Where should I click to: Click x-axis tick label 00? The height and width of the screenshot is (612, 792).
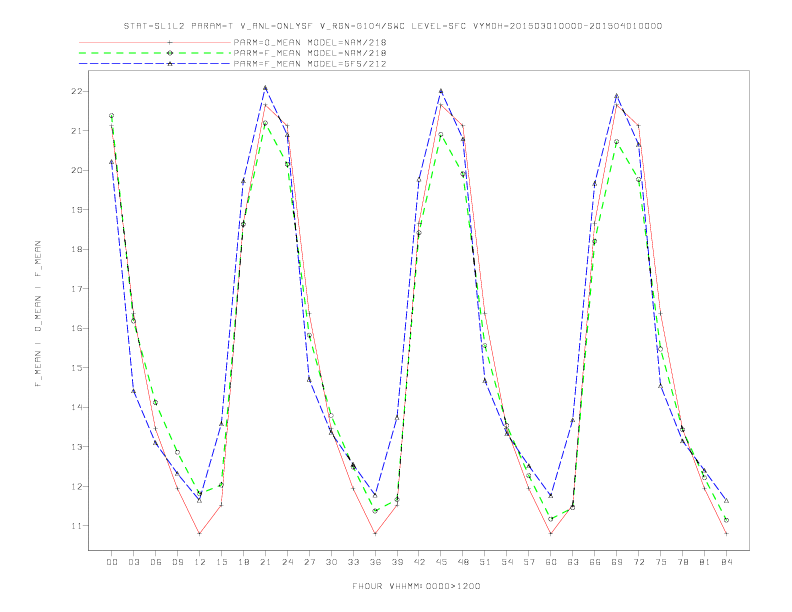point(112,562)
